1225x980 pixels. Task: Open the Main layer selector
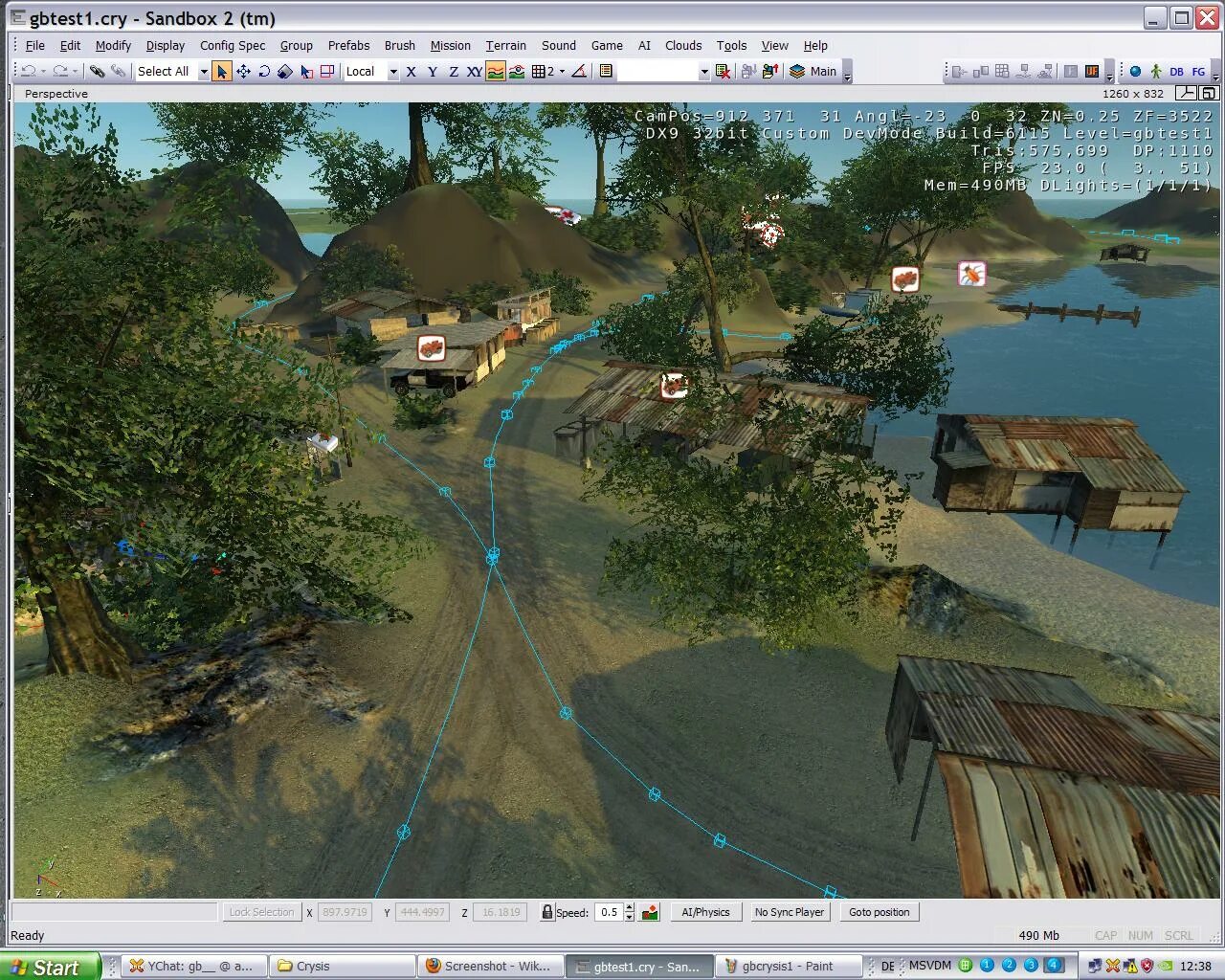pyautogui.click(x=813, y=72)
